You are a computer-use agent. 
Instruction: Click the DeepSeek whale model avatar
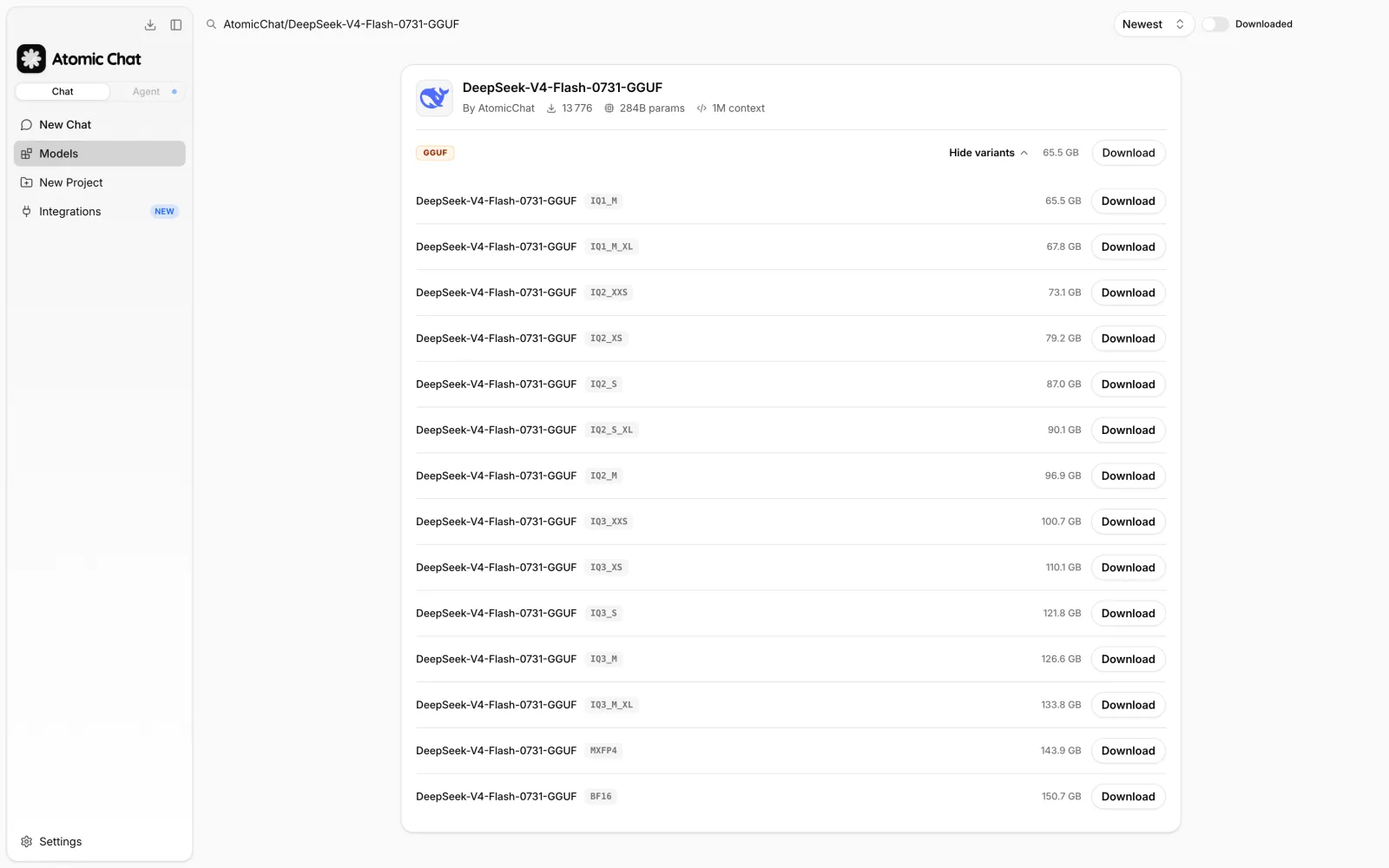(434, 98)
